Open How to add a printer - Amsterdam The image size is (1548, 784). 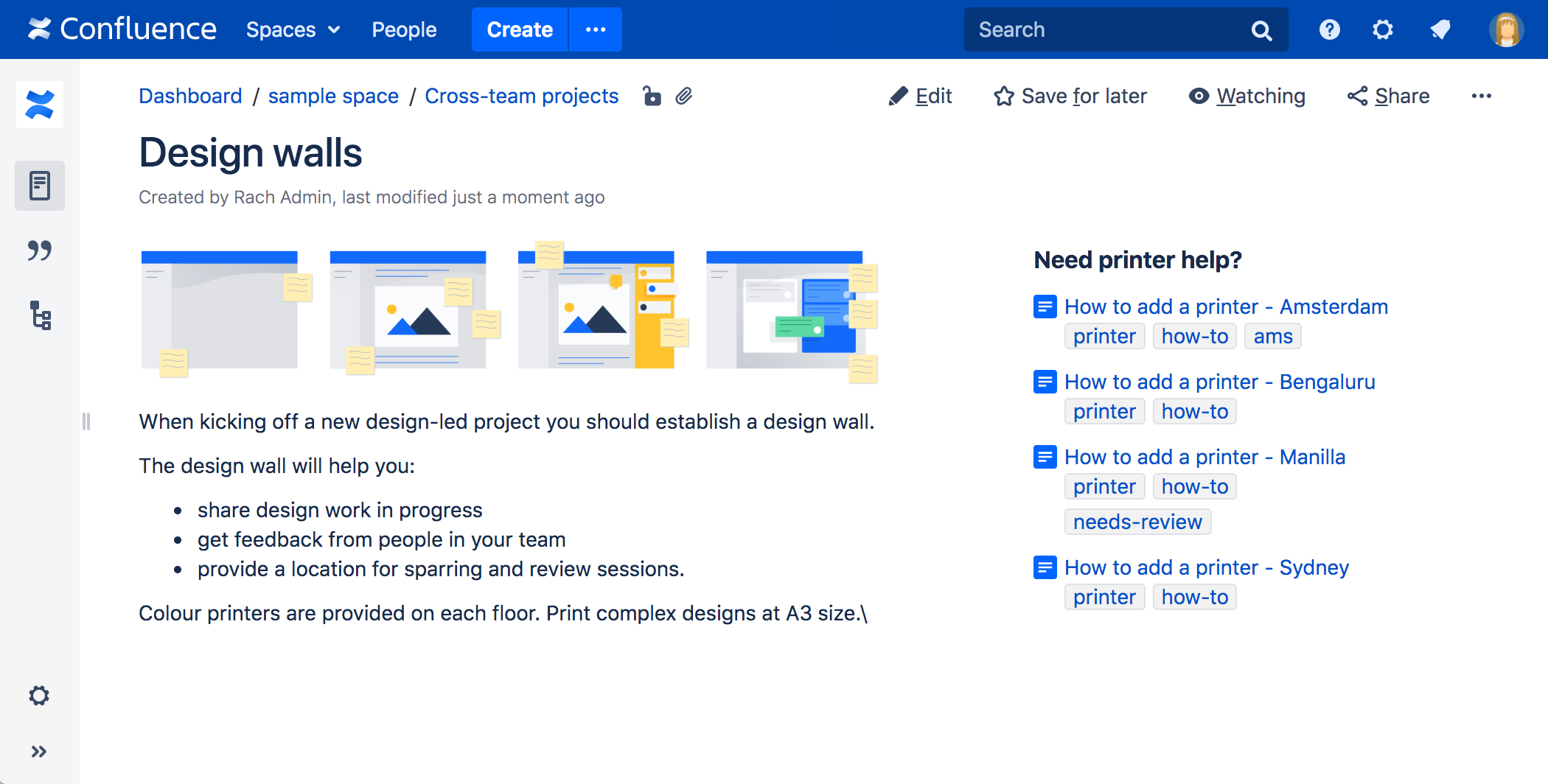click(1226, 307)
